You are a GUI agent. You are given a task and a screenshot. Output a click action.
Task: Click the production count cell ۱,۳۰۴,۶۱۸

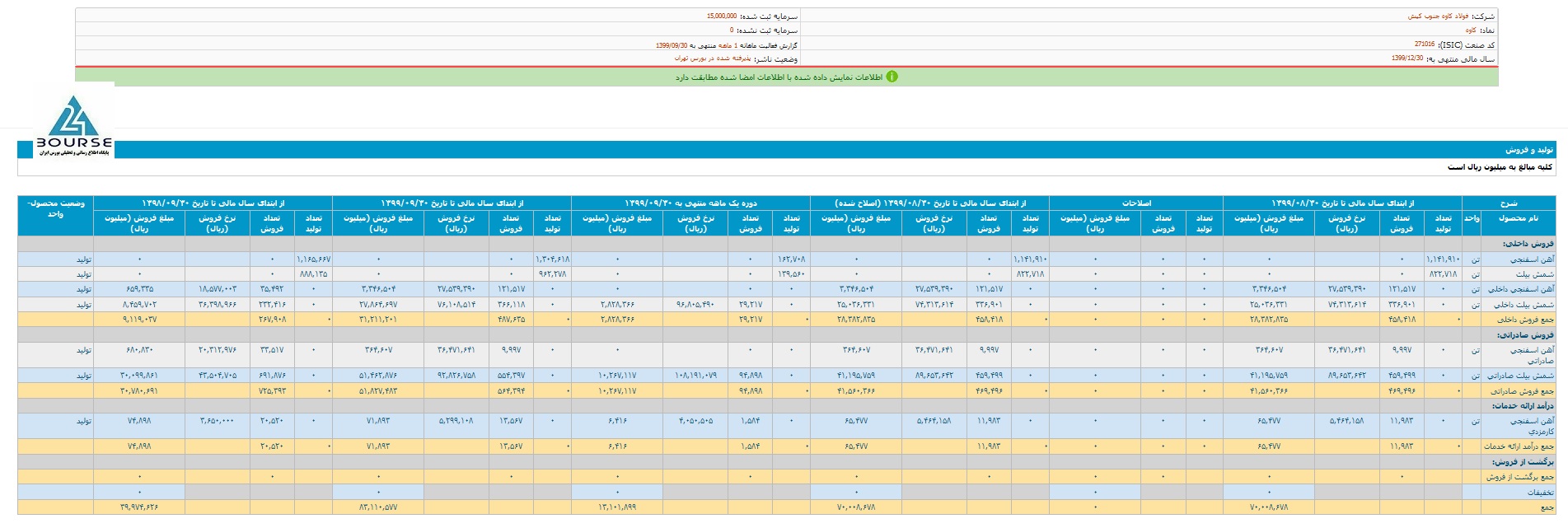(x=552, y=259)
